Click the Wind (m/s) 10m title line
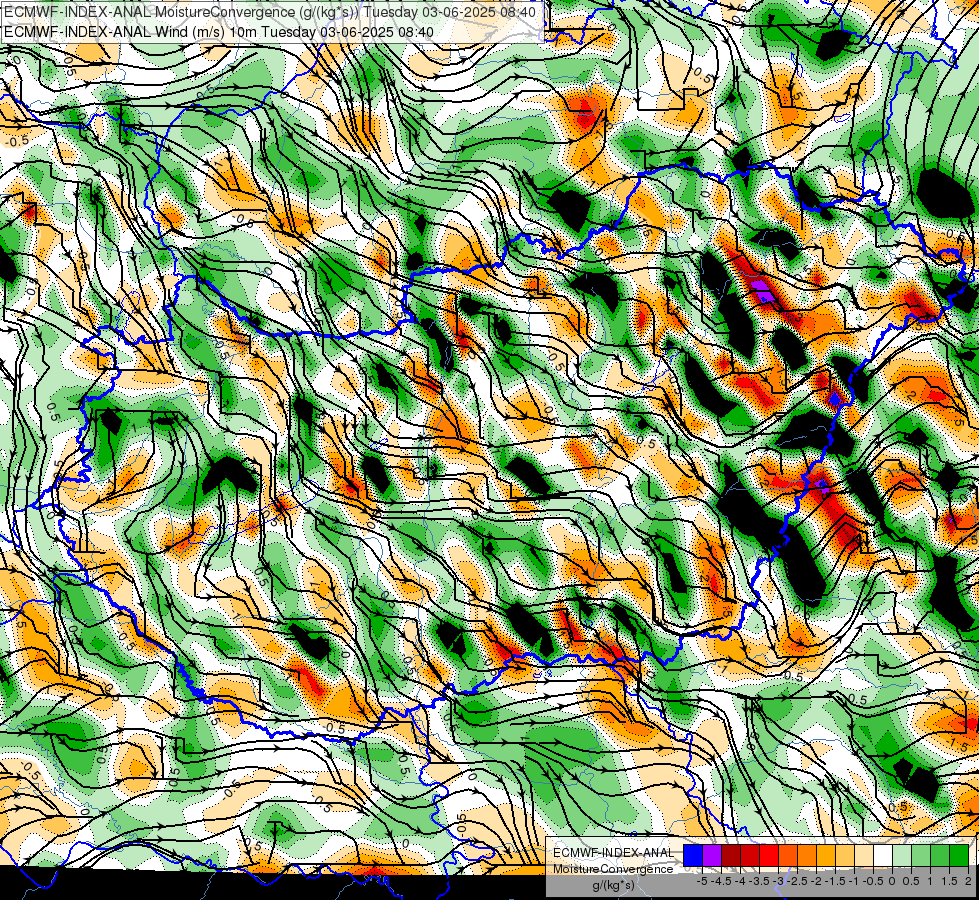Image resolution: width=979 pixels, height=900 pixels. 219,31
